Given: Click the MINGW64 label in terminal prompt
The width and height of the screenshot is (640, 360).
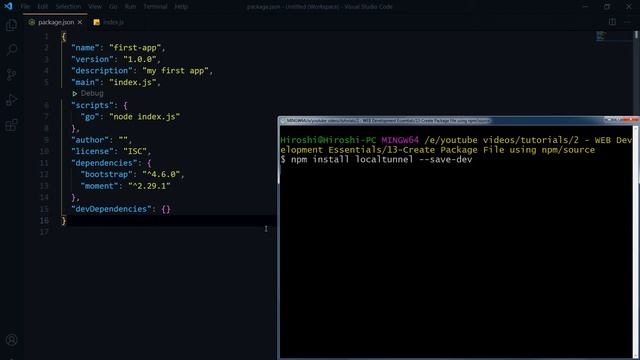Looking at the screenshot, I should (x=400, y=140).
